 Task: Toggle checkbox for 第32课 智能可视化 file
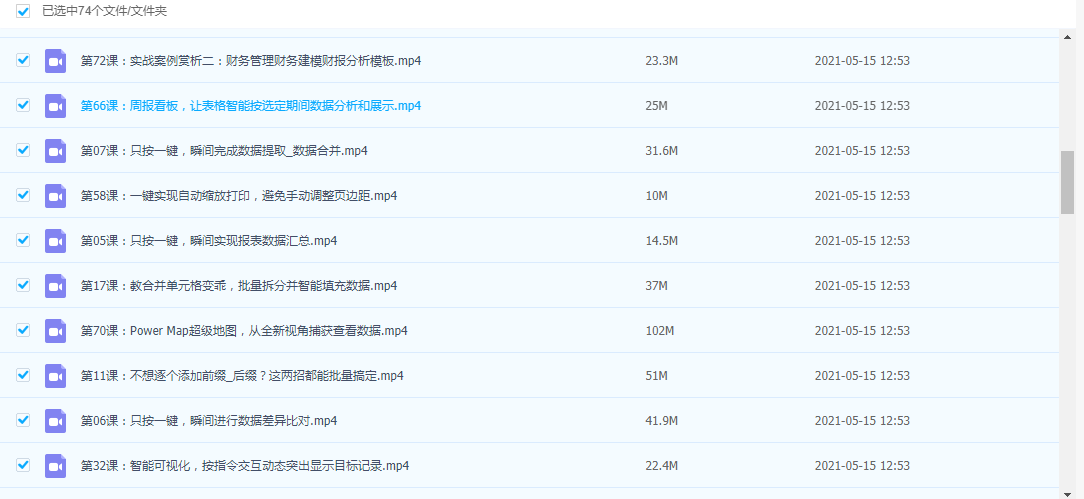pos(23,466)
